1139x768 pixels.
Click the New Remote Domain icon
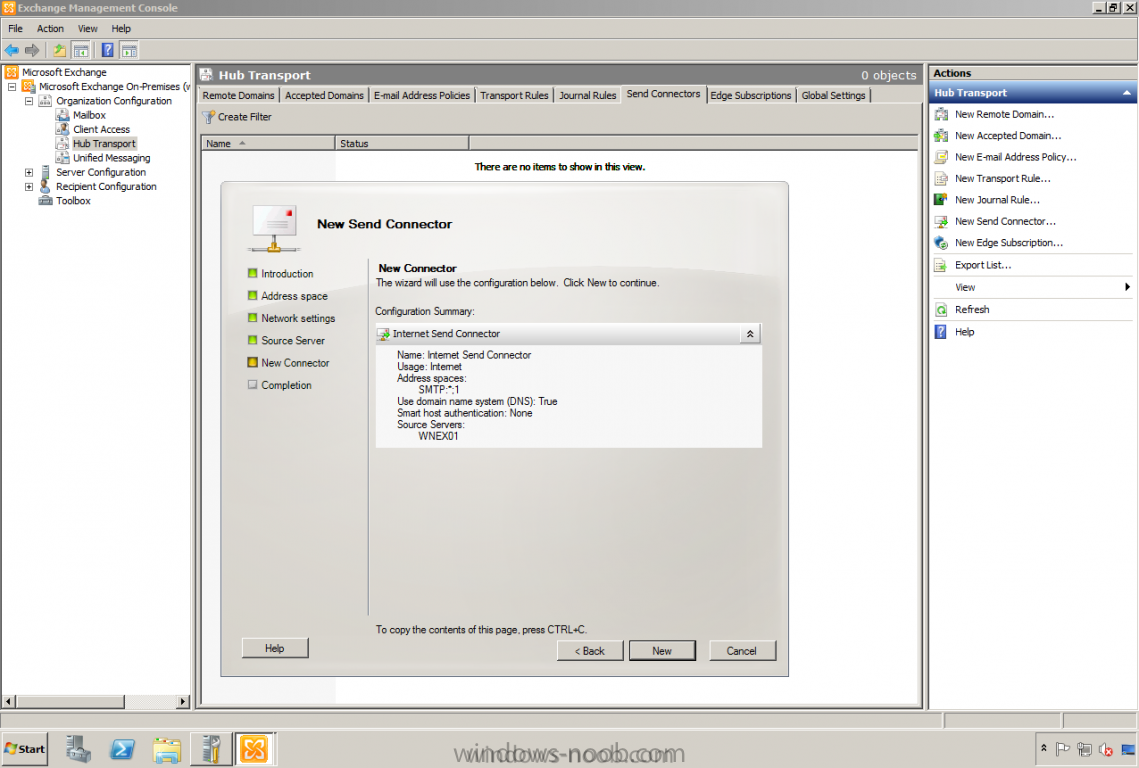941,114
